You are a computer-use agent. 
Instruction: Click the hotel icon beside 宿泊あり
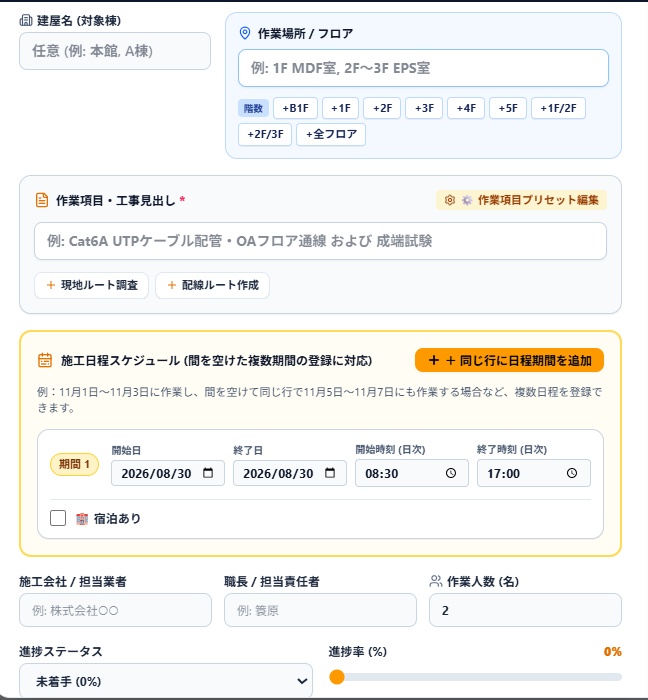82,519
